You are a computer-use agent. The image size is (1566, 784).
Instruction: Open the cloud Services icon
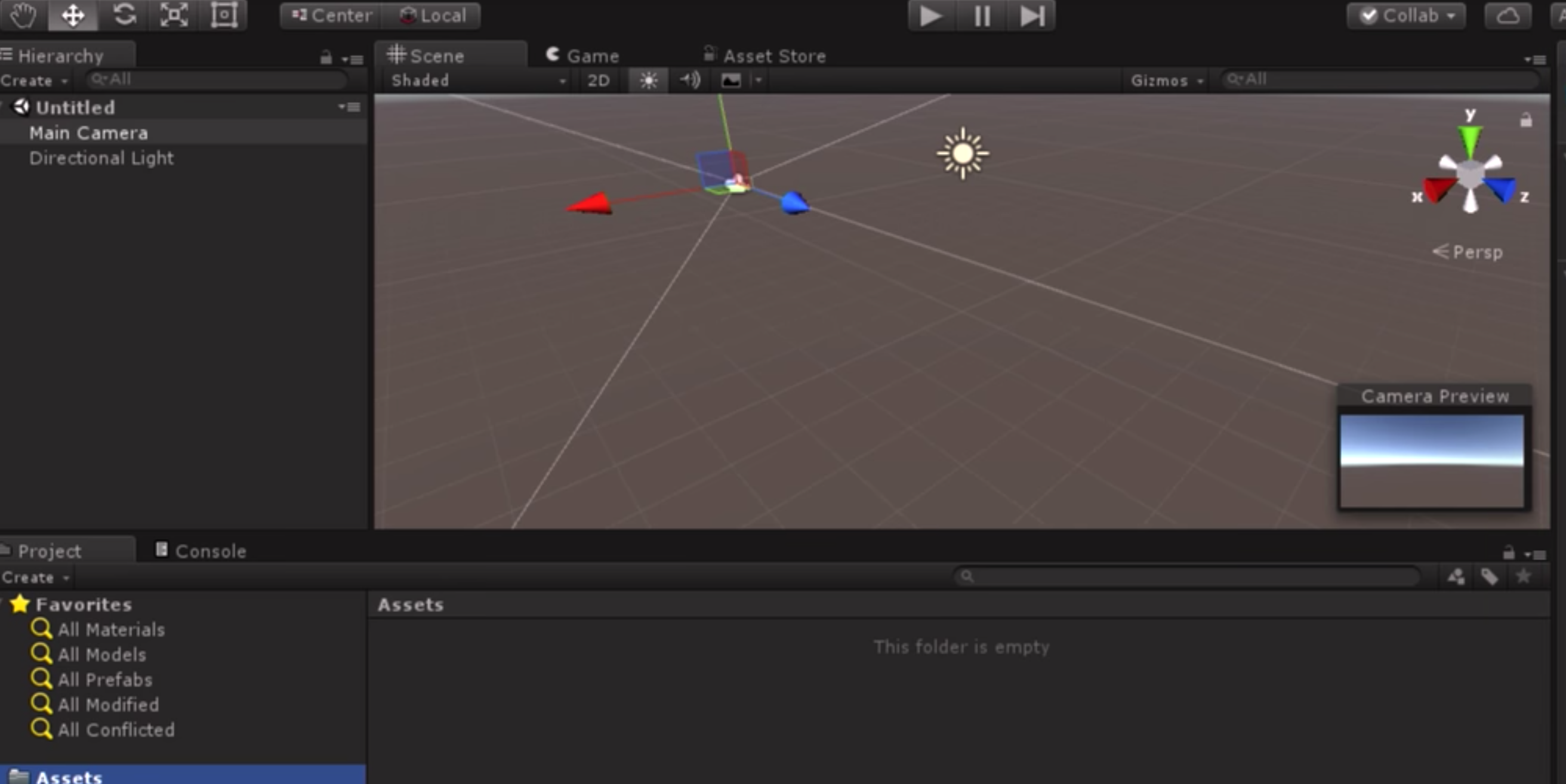tap(1507, 16)
